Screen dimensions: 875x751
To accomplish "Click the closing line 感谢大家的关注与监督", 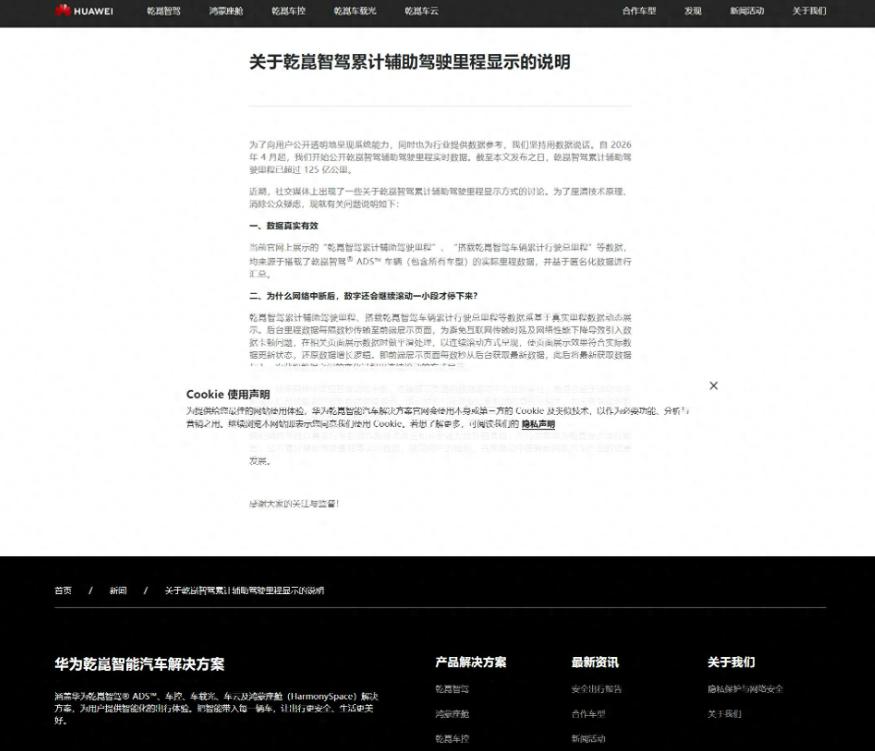I will 294,504.
